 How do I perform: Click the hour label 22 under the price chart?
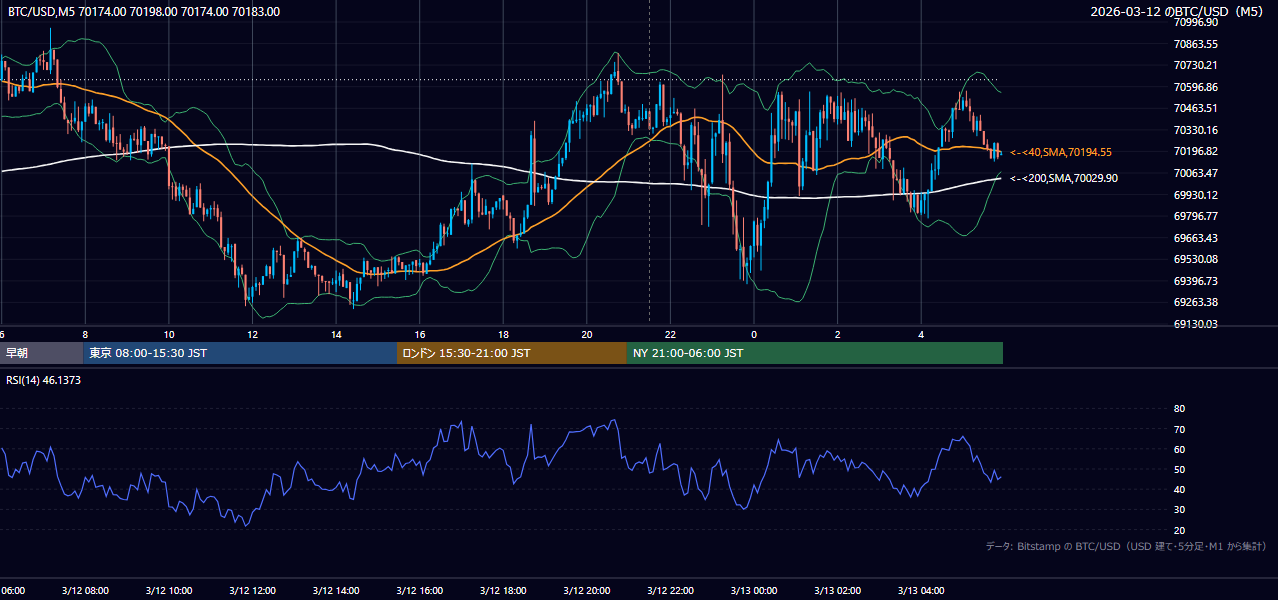point(670,334)
